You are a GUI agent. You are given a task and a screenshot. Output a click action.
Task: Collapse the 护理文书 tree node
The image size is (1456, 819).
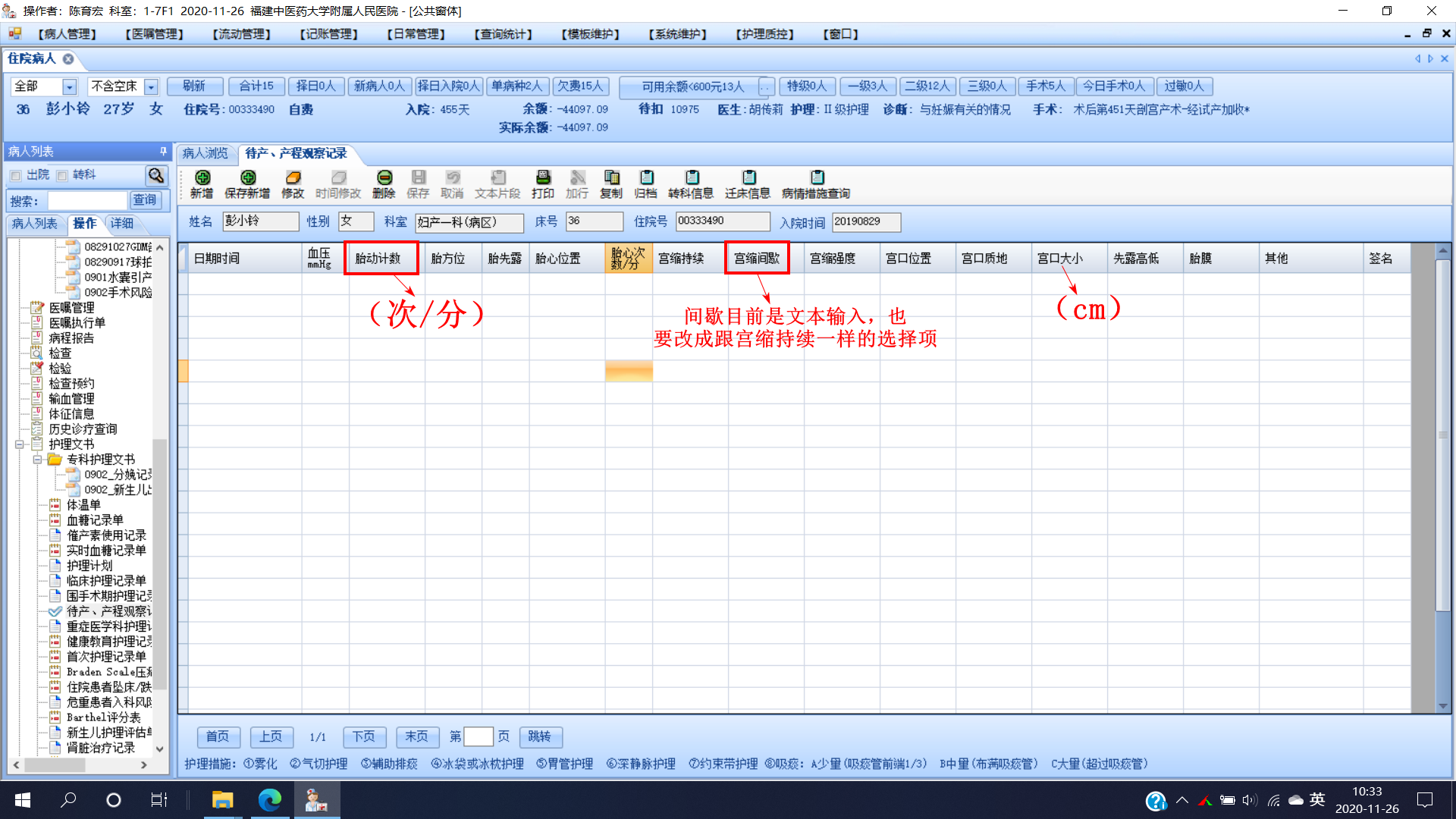20,444
